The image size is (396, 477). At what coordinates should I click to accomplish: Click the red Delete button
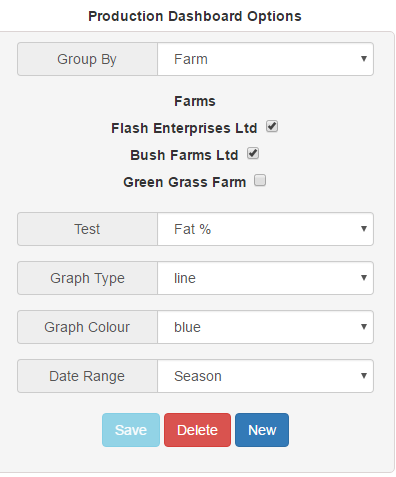197,430
